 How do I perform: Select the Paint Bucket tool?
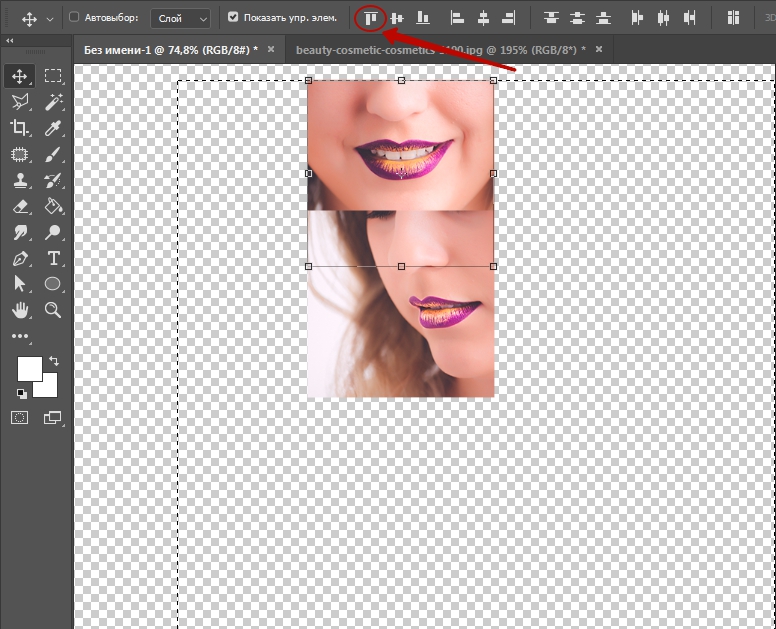(53, 206)
